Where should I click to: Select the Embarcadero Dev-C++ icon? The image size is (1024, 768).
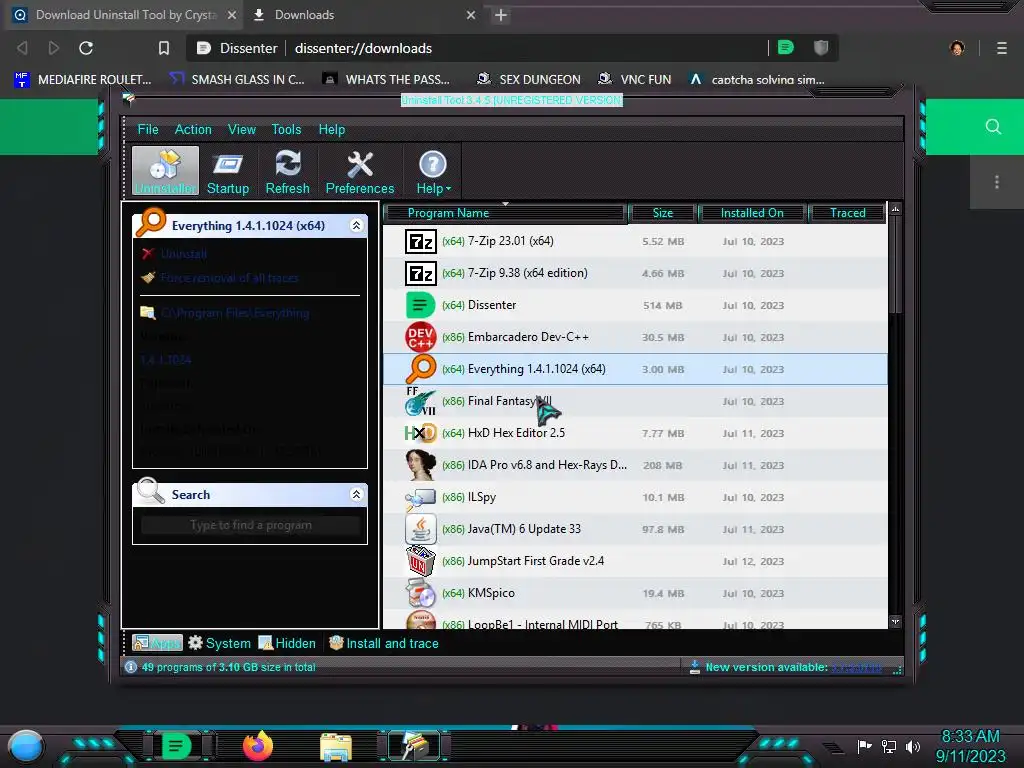point(421,337)
